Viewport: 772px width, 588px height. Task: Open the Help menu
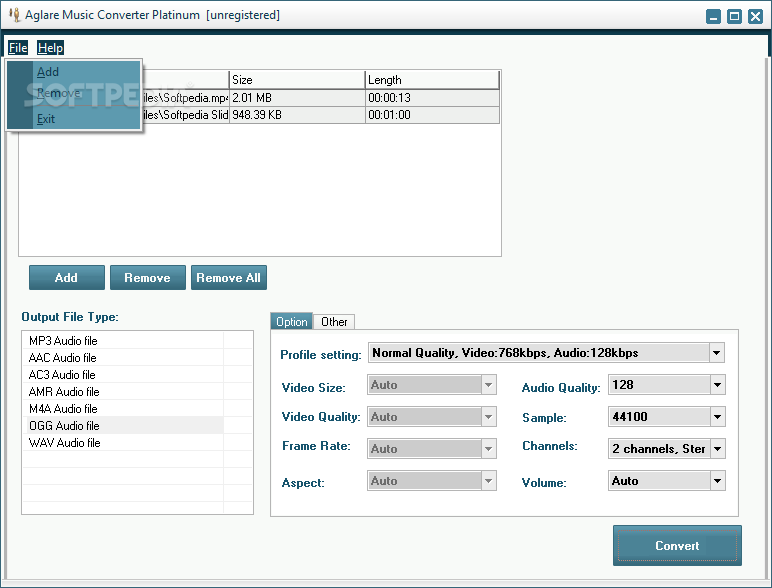click(50, 48)
